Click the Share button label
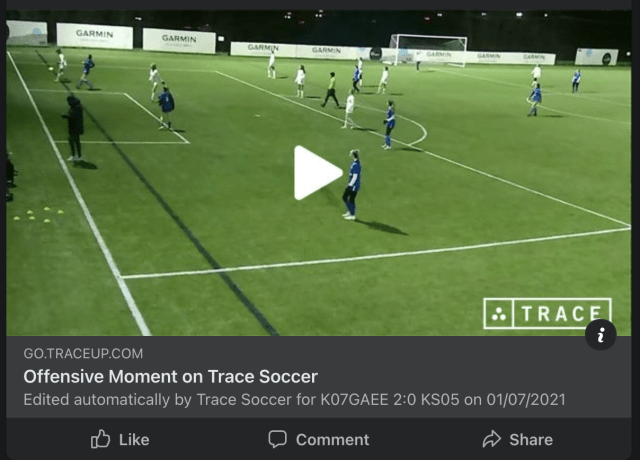 point(531,440)
